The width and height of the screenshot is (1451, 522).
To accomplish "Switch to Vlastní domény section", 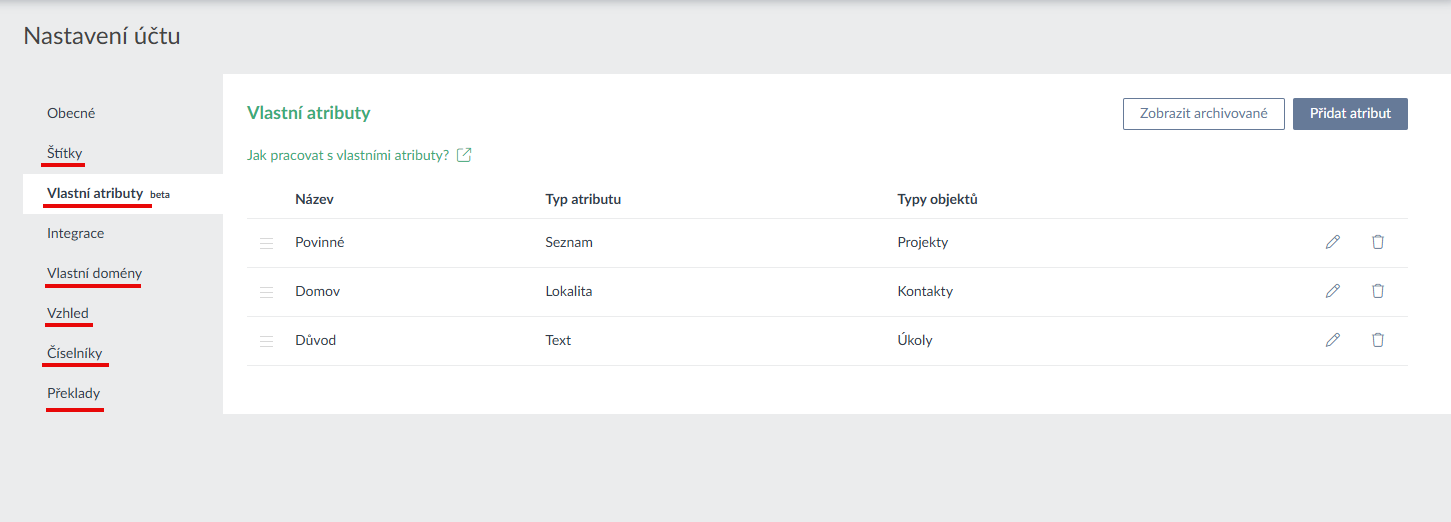I will 94,273.
